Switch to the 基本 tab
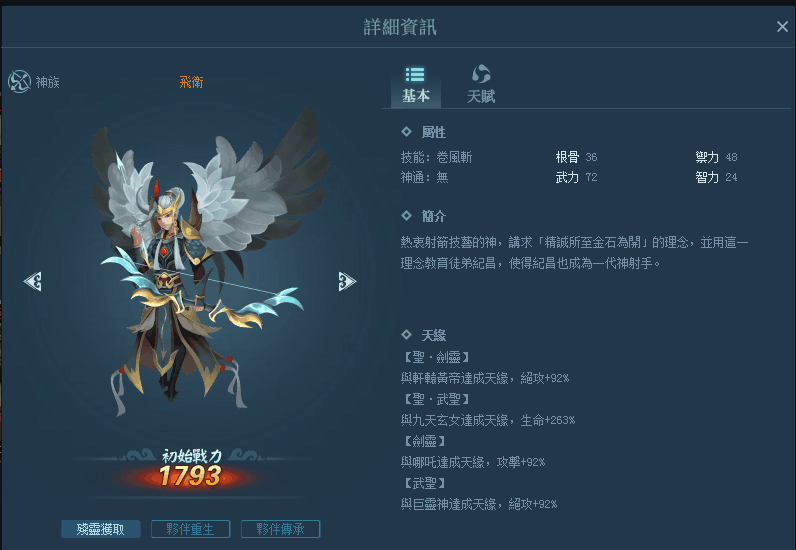Screen dimensions: 796x550 [x=416, y=85]
